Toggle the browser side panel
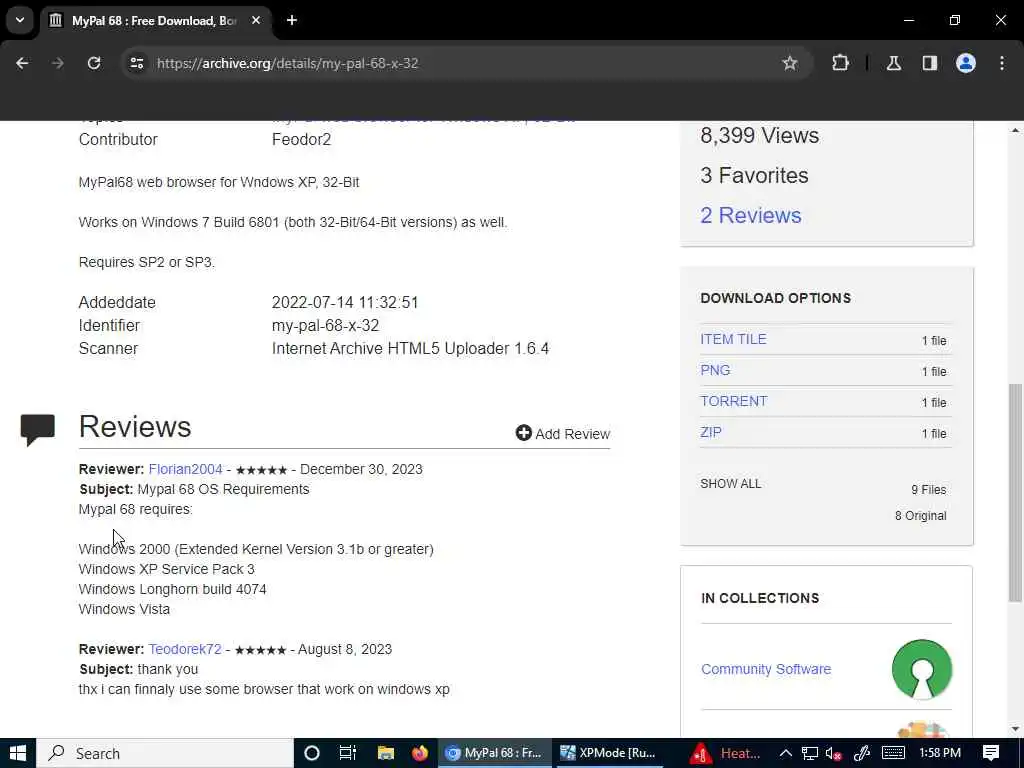Screen dimensions: 1024x768 (929, 63)
